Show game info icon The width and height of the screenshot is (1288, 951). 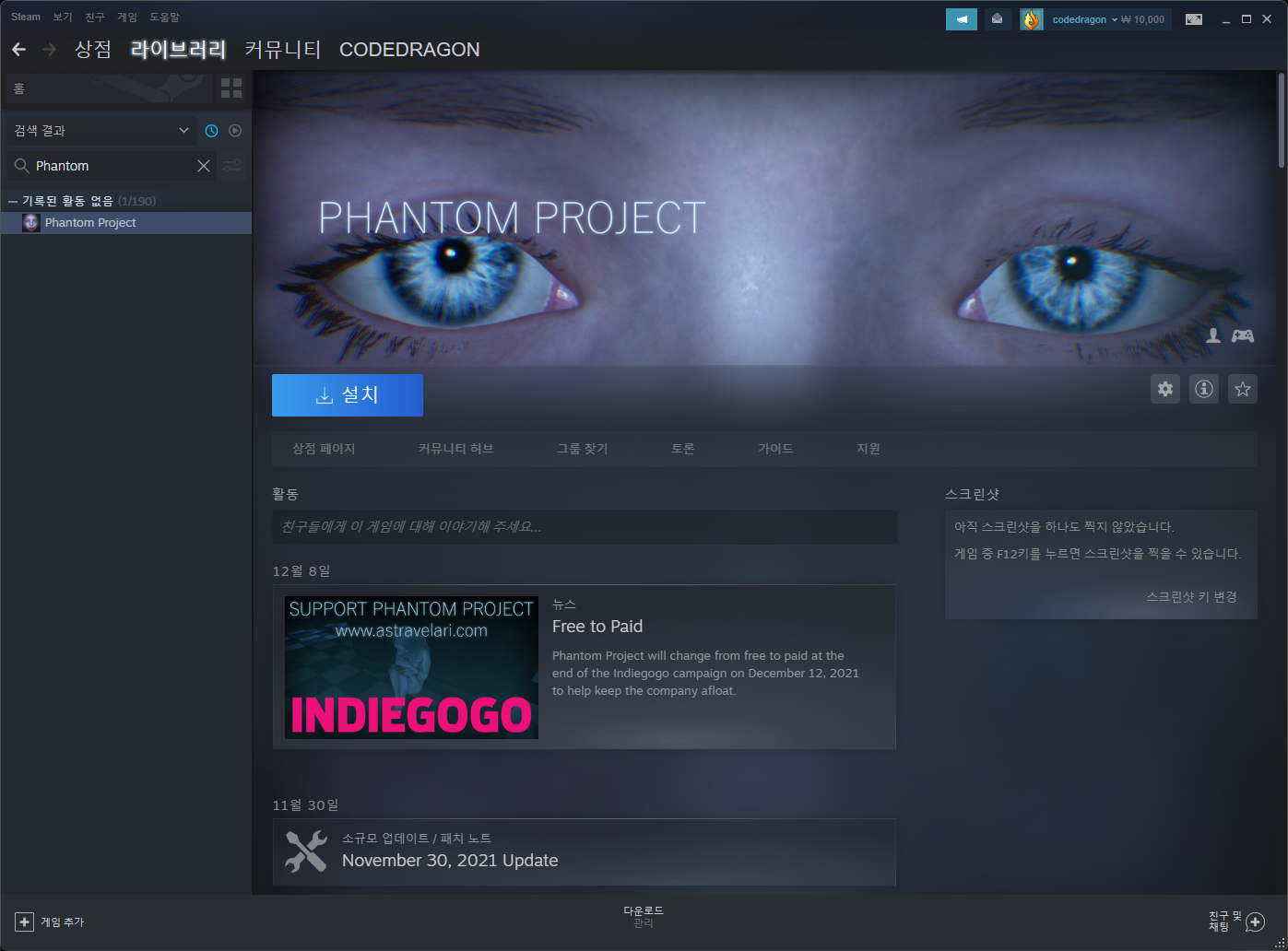pos(1204,389)
